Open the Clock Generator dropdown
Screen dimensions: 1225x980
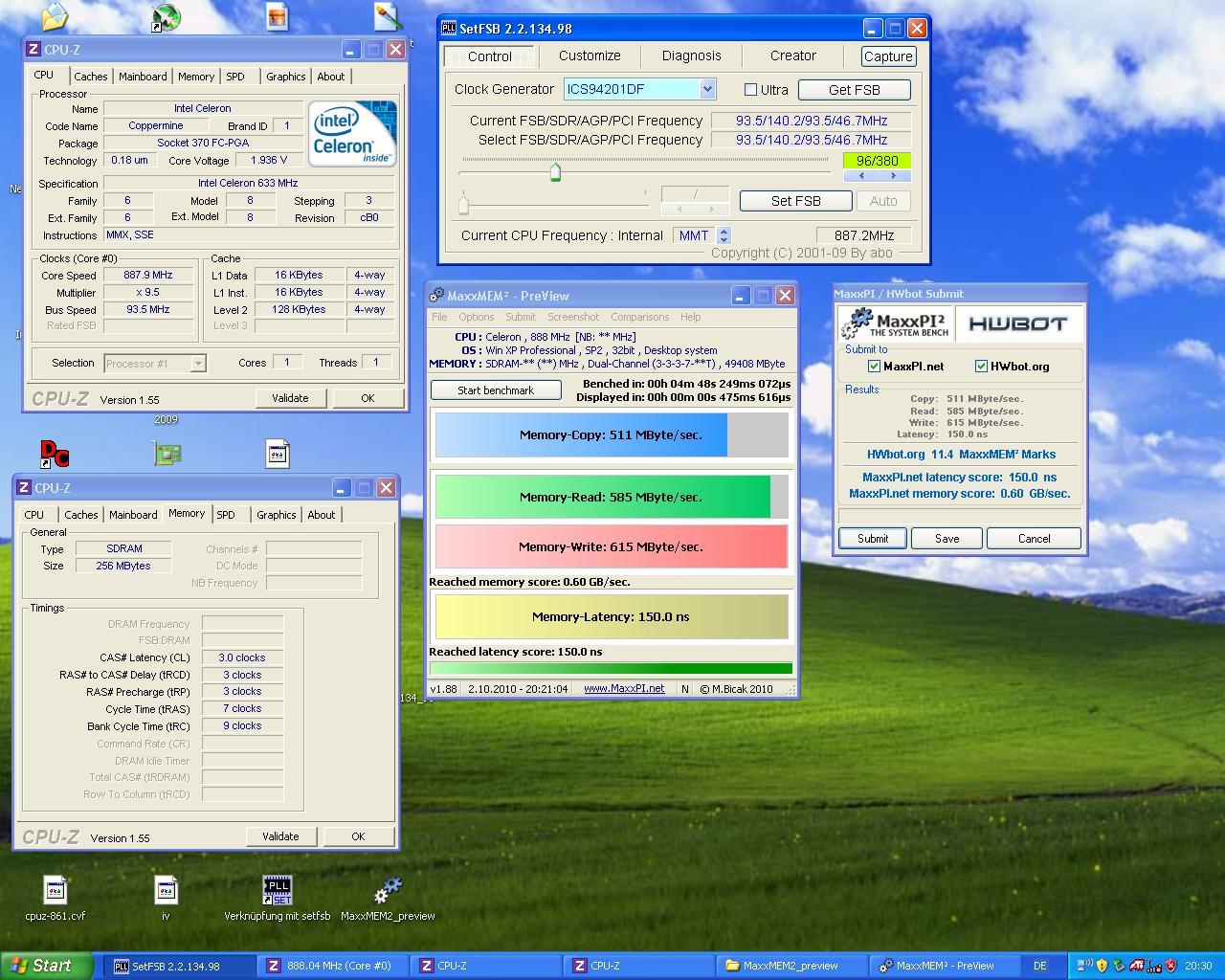coord(707,89)
